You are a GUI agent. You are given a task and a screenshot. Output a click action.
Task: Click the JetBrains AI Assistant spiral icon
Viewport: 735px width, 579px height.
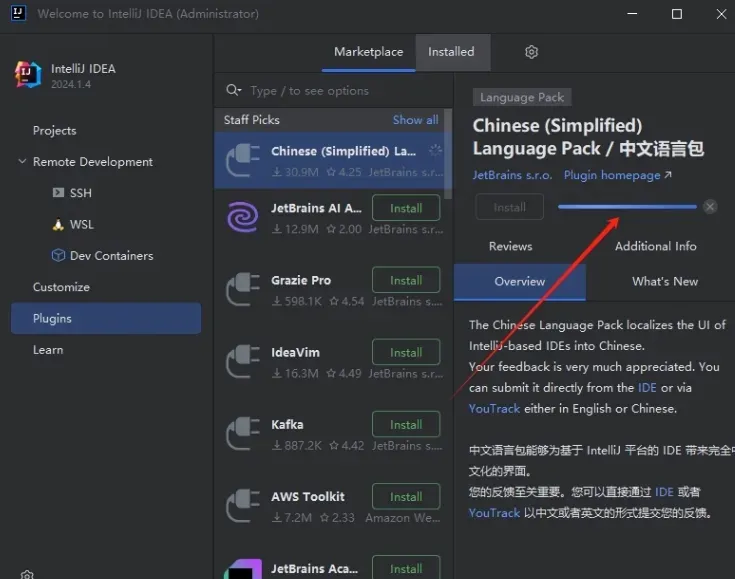point(243,217)
